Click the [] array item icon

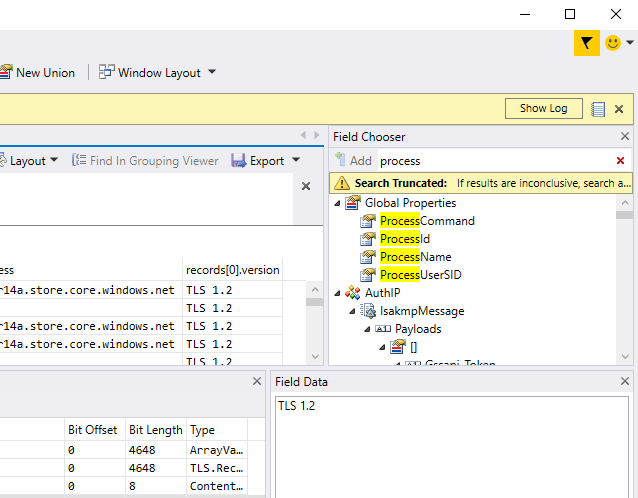[398, 347]
